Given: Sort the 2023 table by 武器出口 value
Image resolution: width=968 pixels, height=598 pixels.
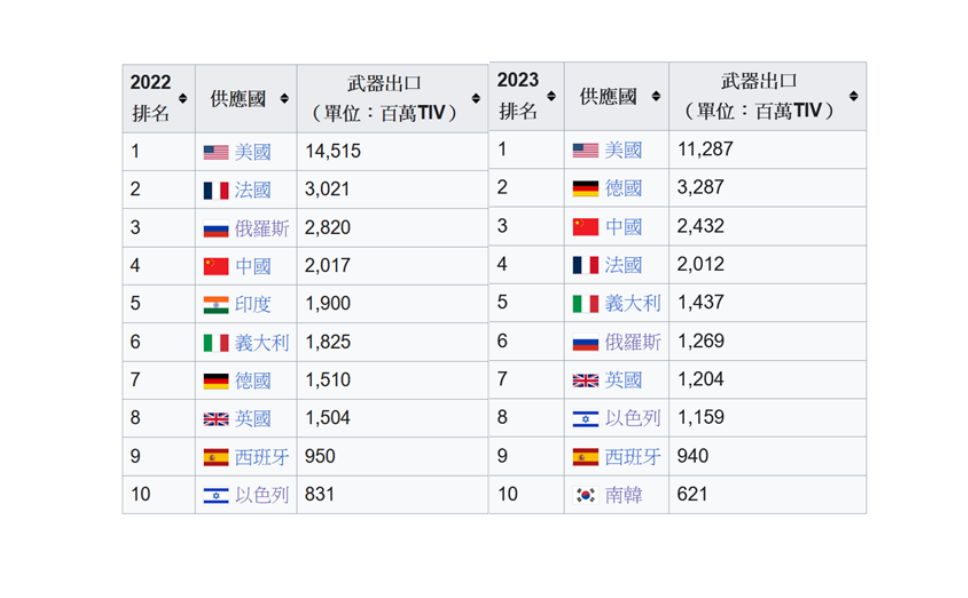Looking at the screenshot, I should coord(853,96).
